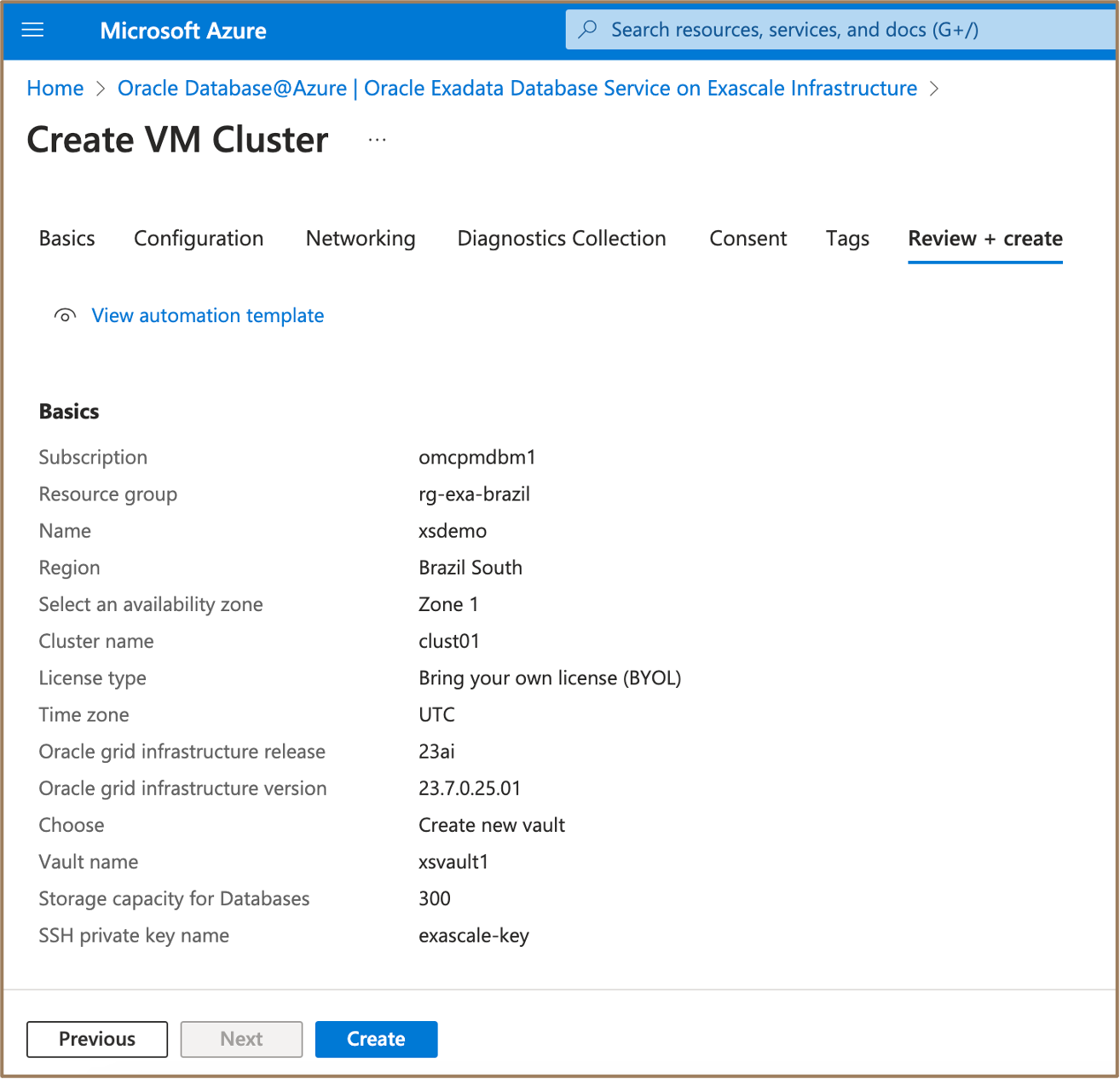Viewport: 1120px width, 1079px height.
Task: Select the Review + create tab
Action: click(x=985, y=239)
